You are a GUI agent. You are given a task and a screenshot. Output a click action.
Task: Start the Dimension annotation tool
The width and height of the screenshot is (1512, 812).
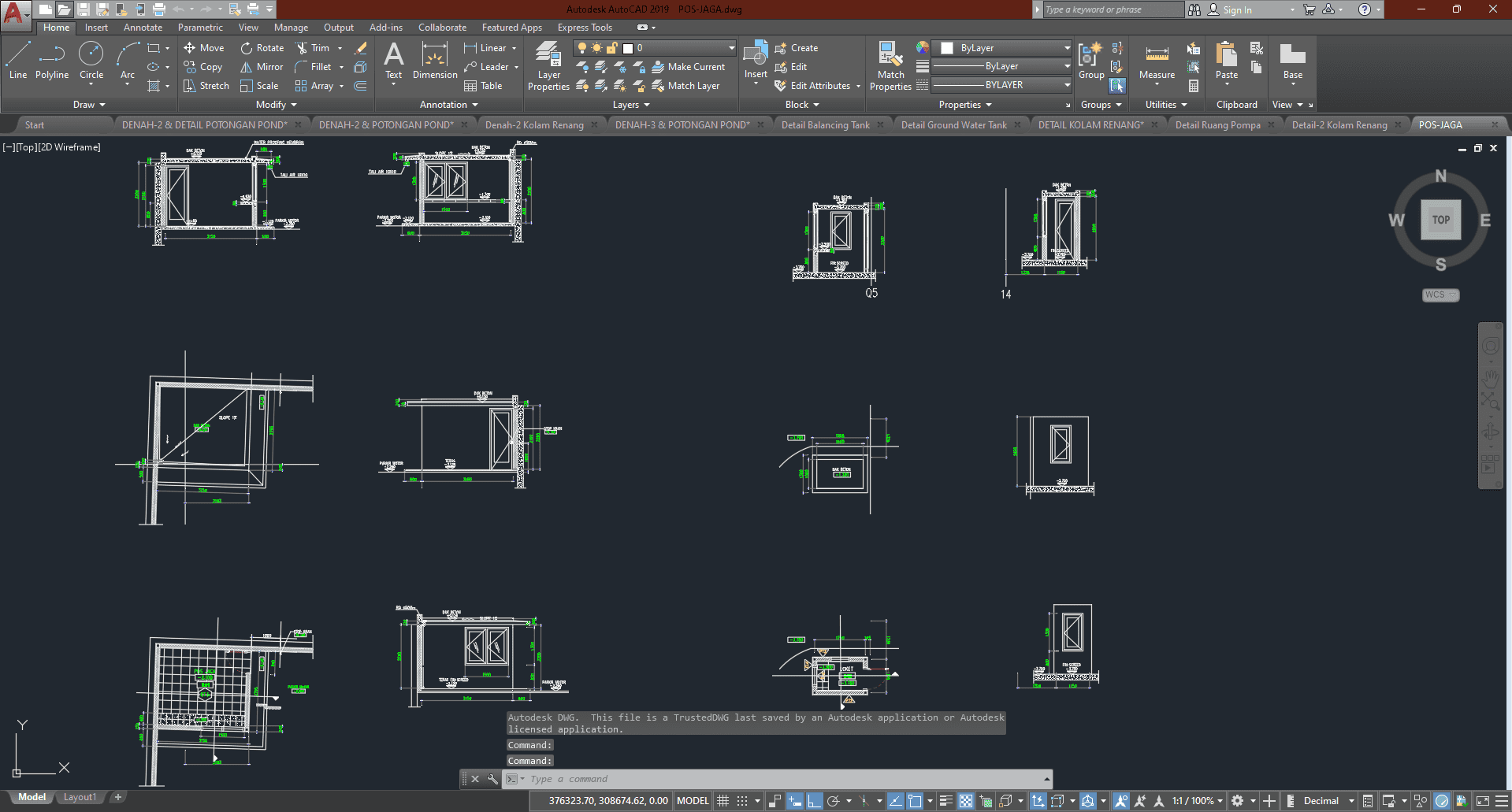[x=434, y=61]
